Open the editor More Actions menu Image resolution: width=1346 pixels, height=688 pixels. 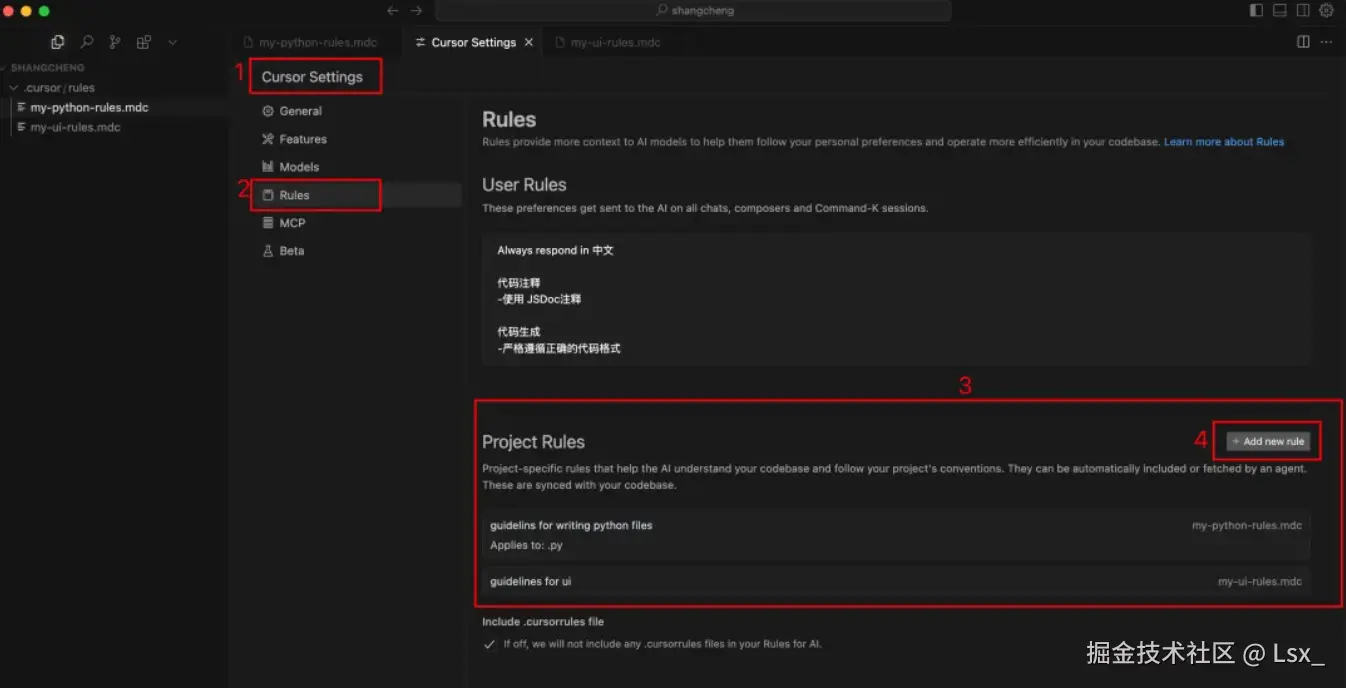(1327, 42)
